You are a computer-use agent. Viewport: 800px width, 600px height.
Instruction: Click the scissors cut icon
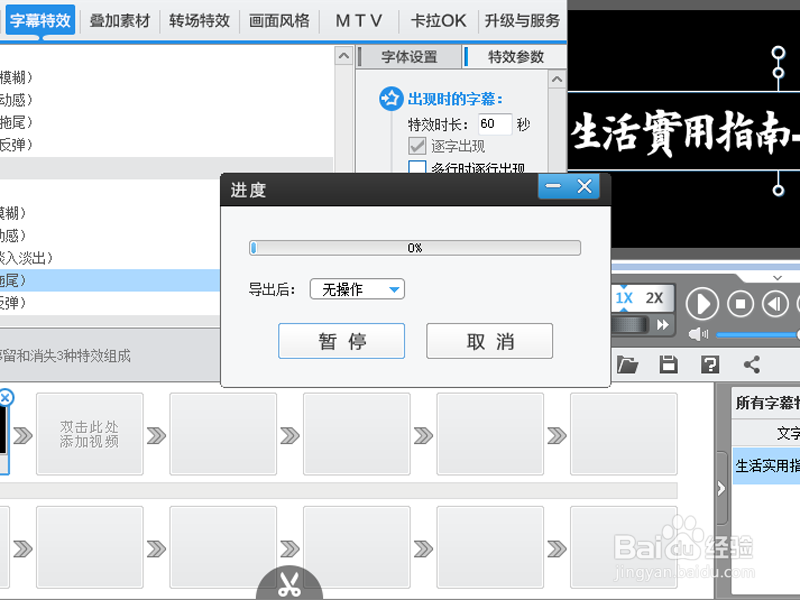point(289,584)
